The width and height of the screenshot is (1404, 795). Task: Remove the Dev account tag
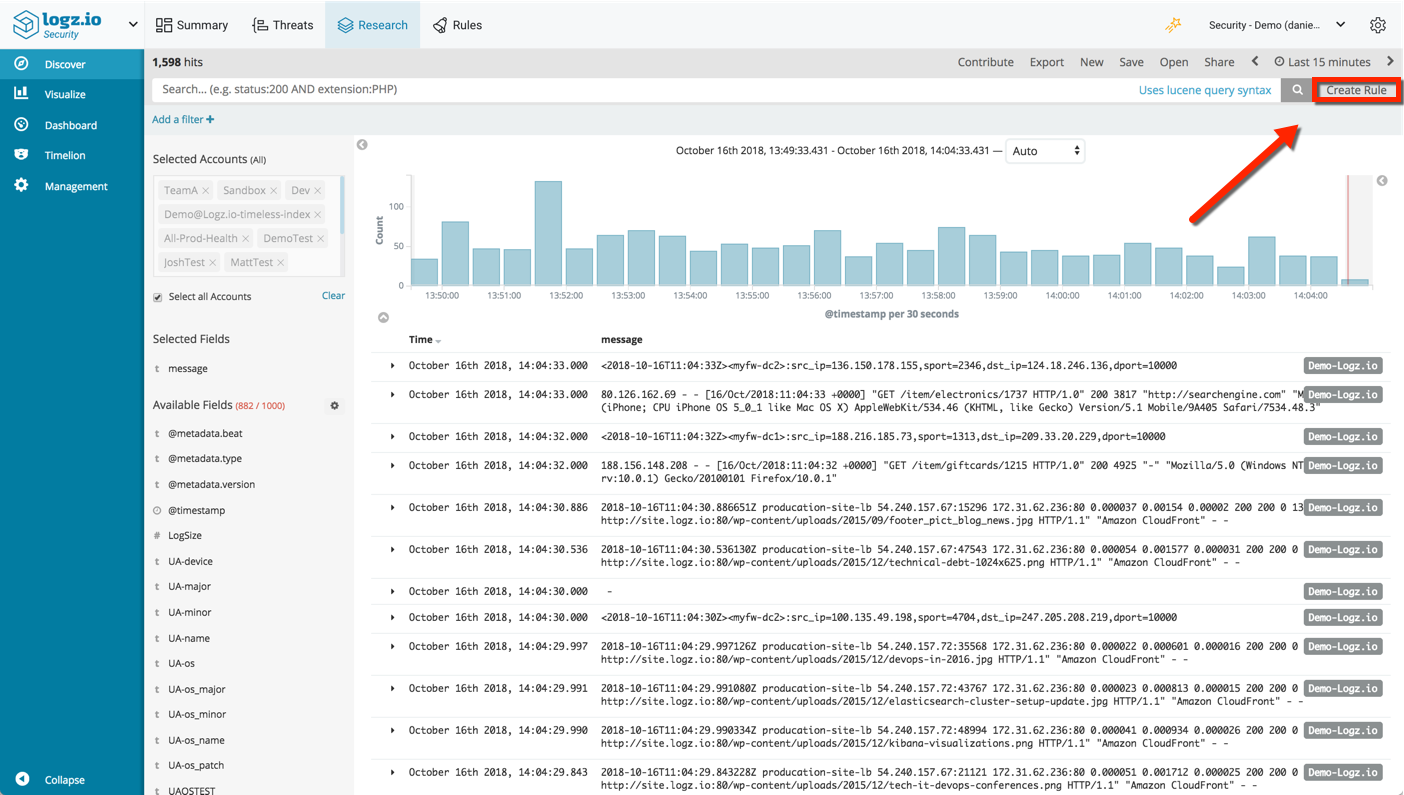pos(318,190)
